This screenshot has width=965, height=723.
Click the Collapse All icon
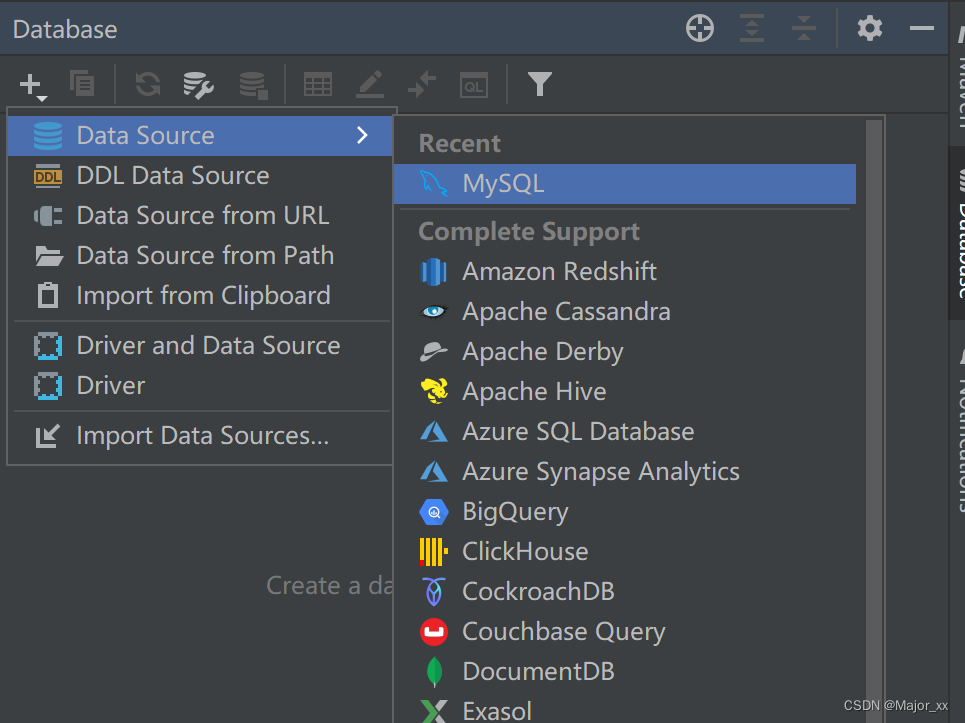click(803, 28)
